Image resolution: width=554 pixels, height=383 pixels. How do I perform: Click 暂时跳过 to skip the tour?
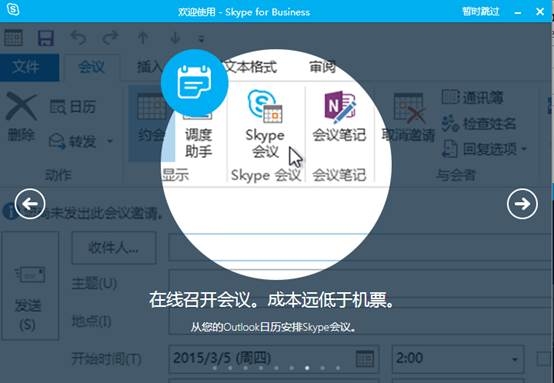[481, 12]
